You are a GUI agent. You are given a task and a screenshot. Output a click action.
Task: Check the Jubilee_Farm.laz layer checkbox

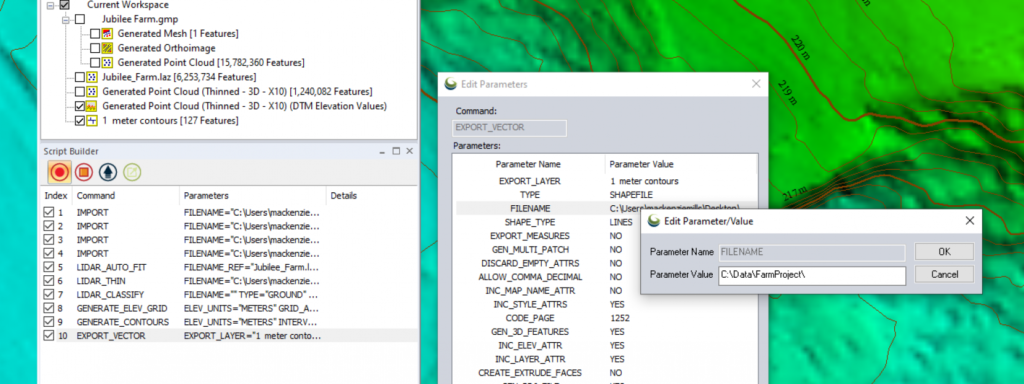click(x=80, y=77)
